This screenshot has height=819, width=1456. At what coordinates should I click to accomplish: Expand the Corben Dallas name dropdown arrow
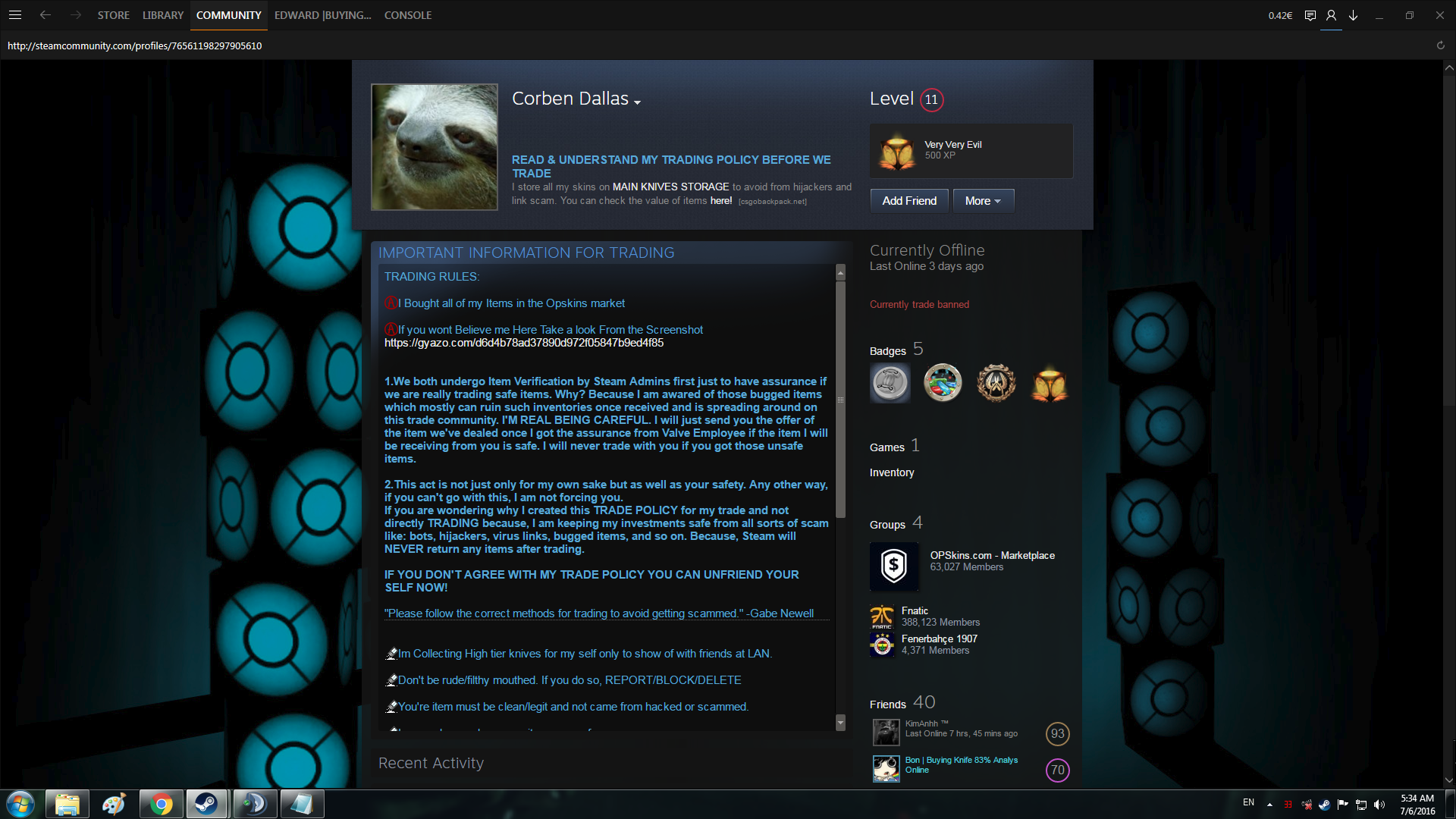pos(638,102)
